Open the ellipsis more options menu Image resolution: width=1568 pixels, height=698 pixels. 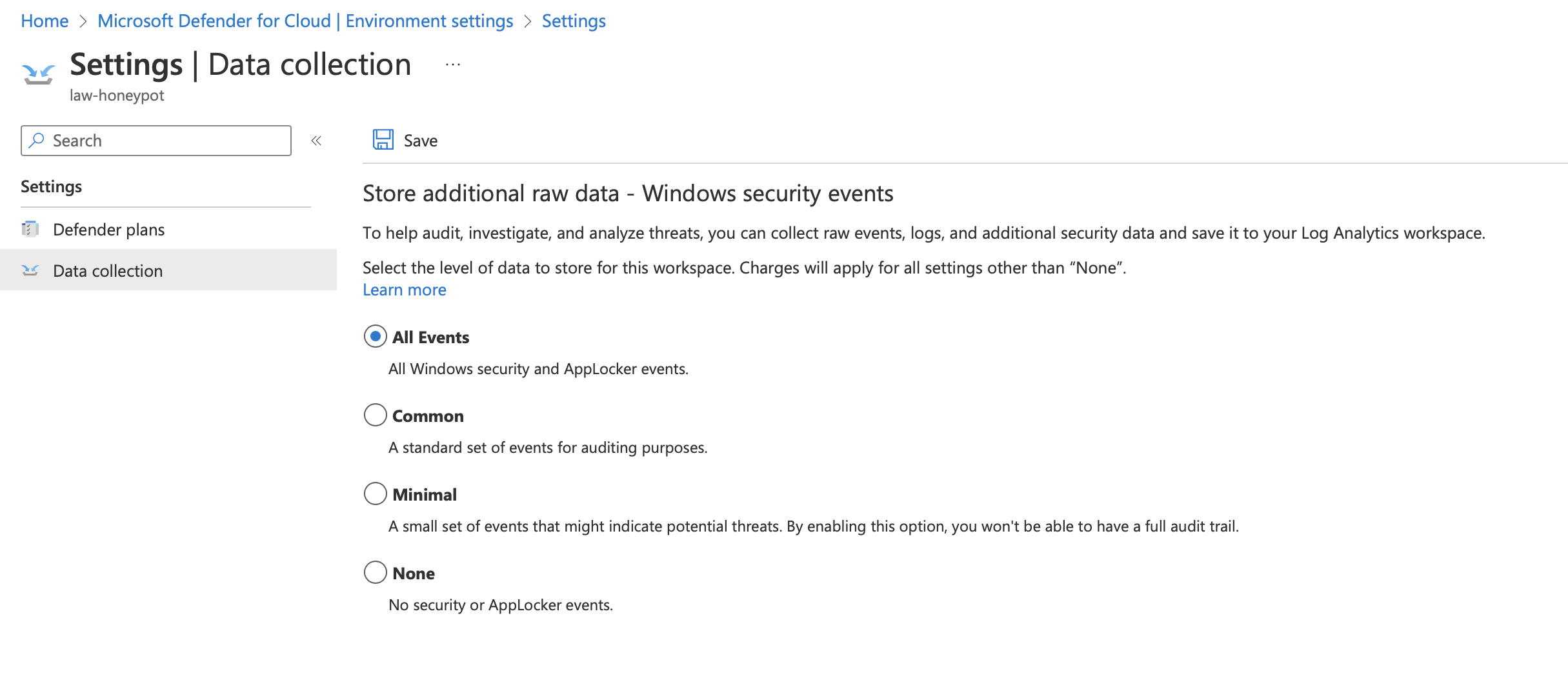[453, 65]
